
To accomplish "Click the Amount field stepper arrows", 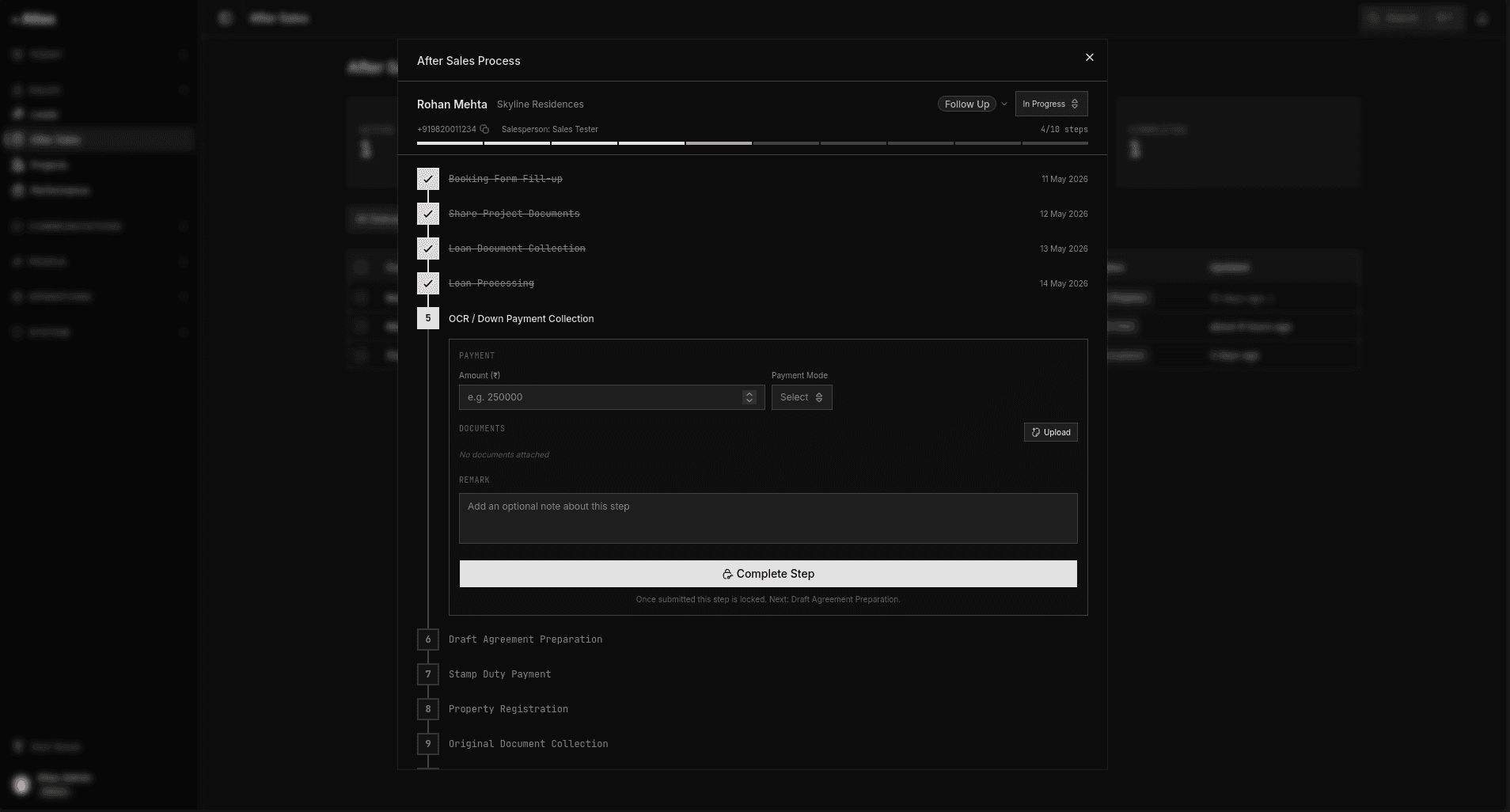I will click(749, 397).
